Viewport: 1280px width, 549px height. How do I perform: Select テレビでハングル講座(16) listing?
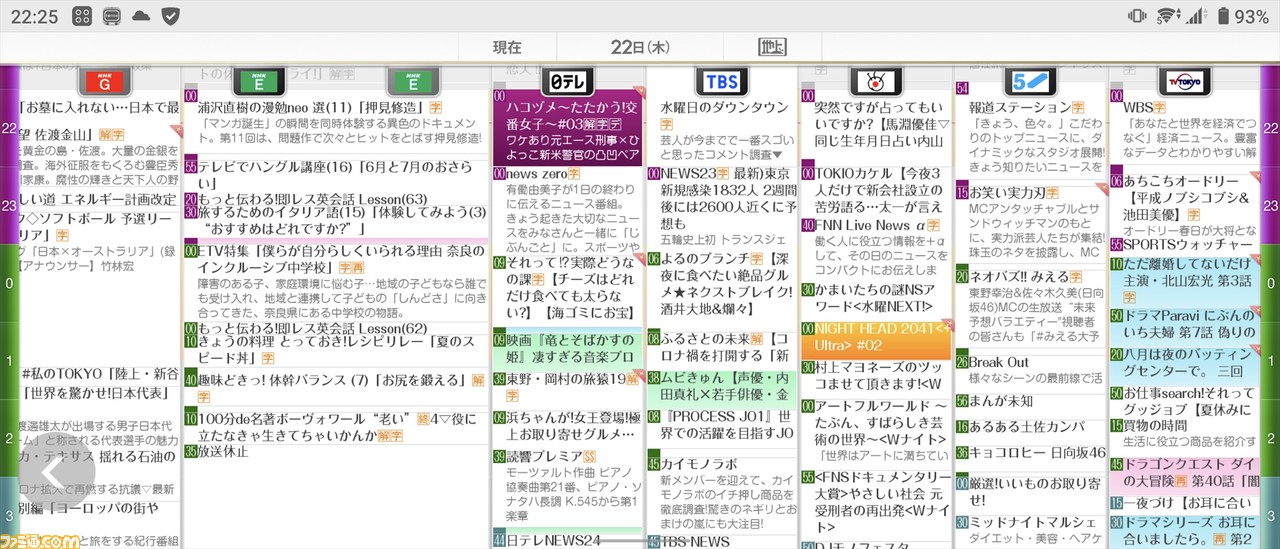point(337,174)
